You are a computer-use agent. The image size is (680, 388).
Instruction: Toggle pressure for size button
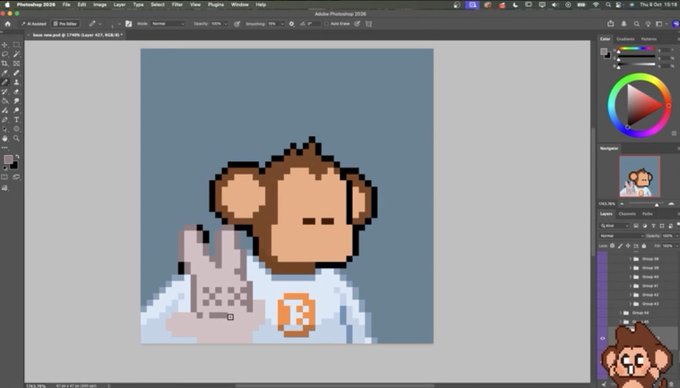pyautogui.click(x=357, y=24)
